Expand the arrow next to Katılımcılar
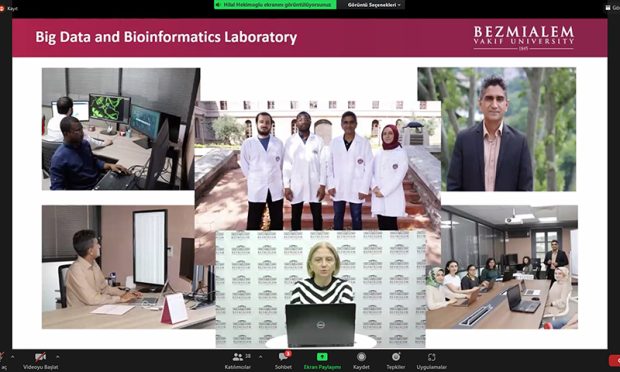Screen dimensions: 620x372 (x=261, y=357)
